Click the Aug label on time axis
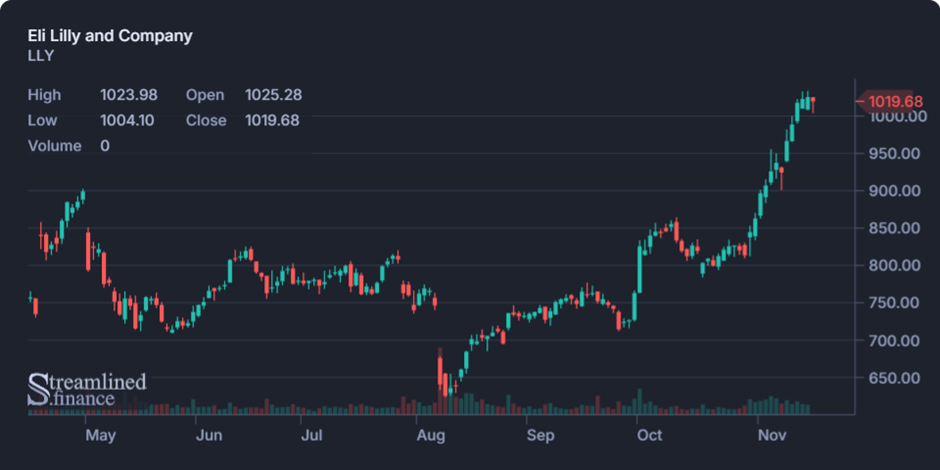Image resolution: width=940 pixels, height=470 pixels. click(431, 435)
